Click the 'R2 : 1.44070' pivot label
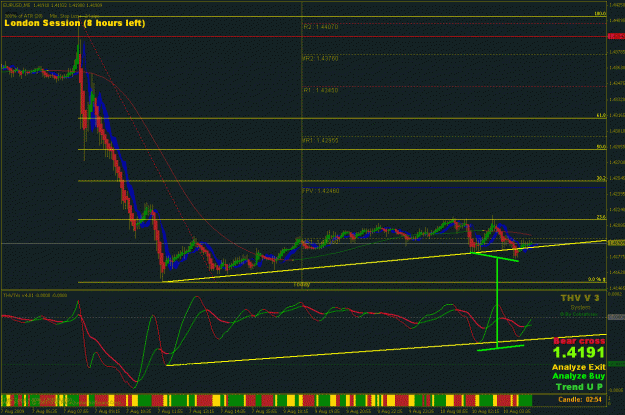This screenshot has width=625, height=415. [321, 27]
